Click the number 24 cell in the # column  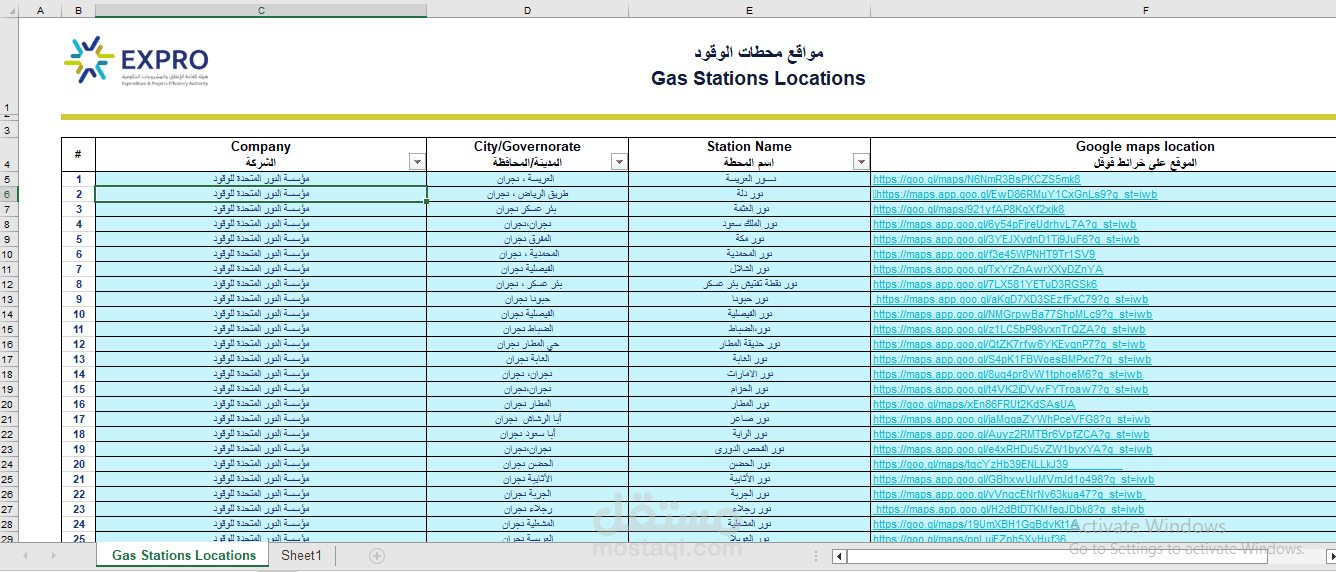[78, 524]
